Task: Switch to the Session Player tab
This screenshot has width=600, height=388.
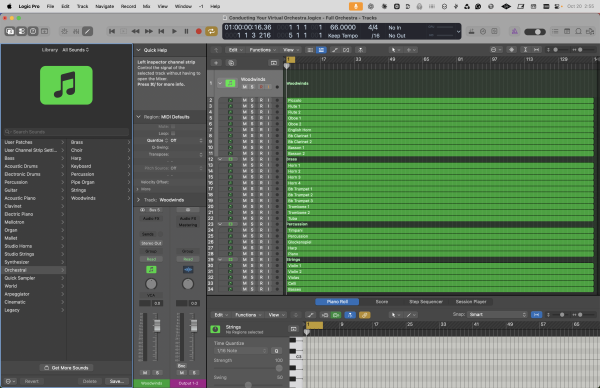Action: pyautogui.click(x=471, y=302)
